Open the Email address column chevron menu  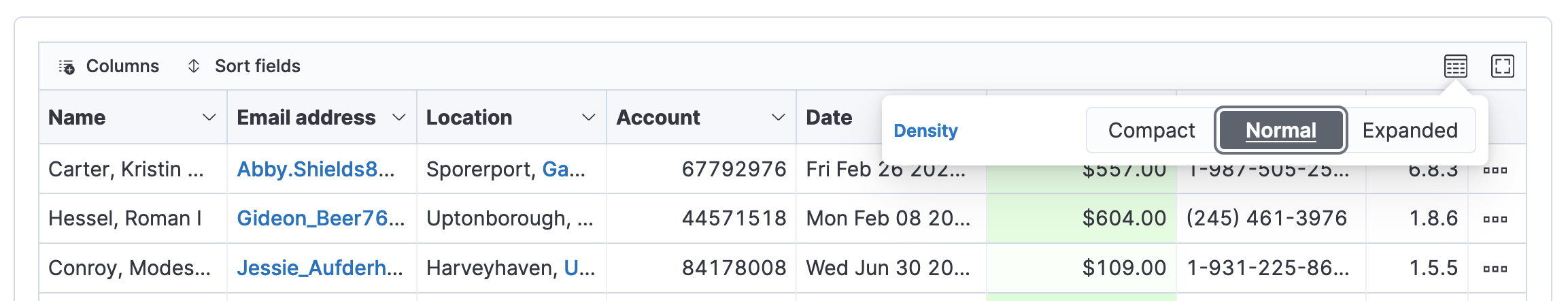point(399,117)
